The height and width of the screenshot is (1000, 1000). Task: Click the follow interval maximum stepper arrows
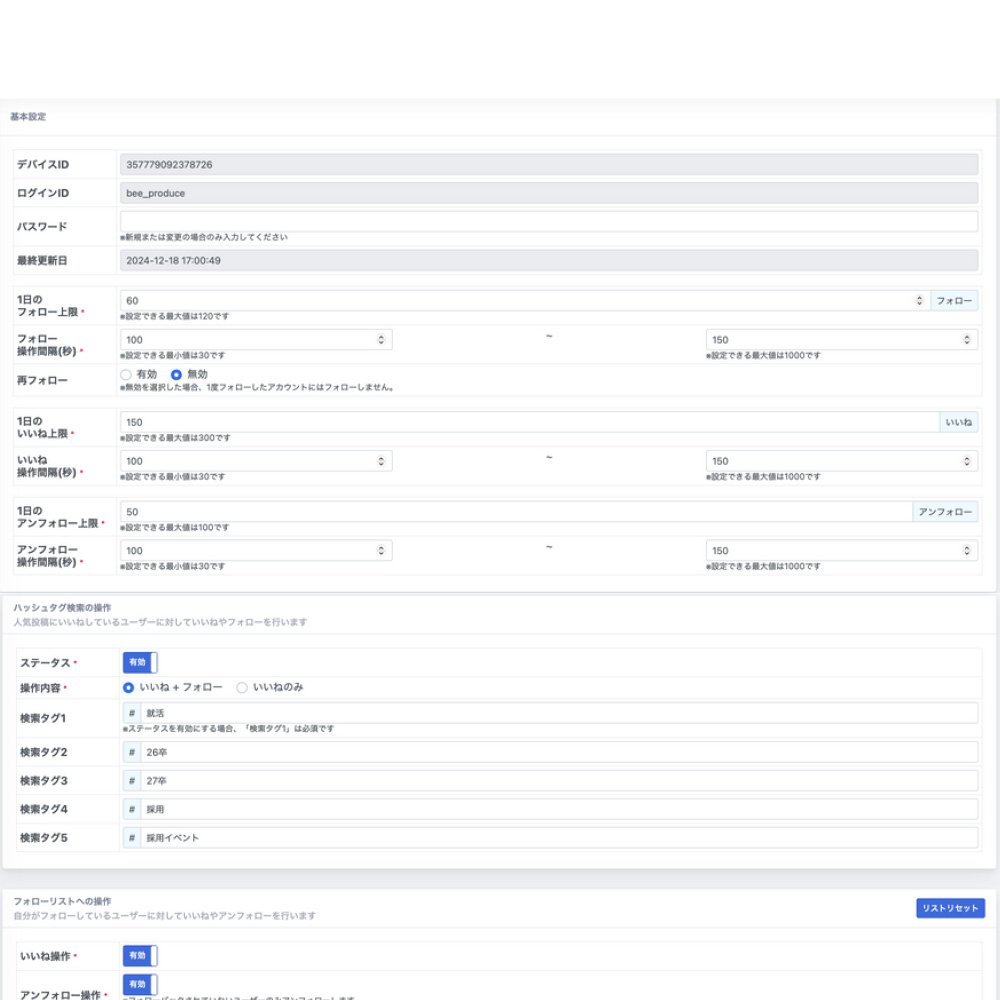coord(966,340)
